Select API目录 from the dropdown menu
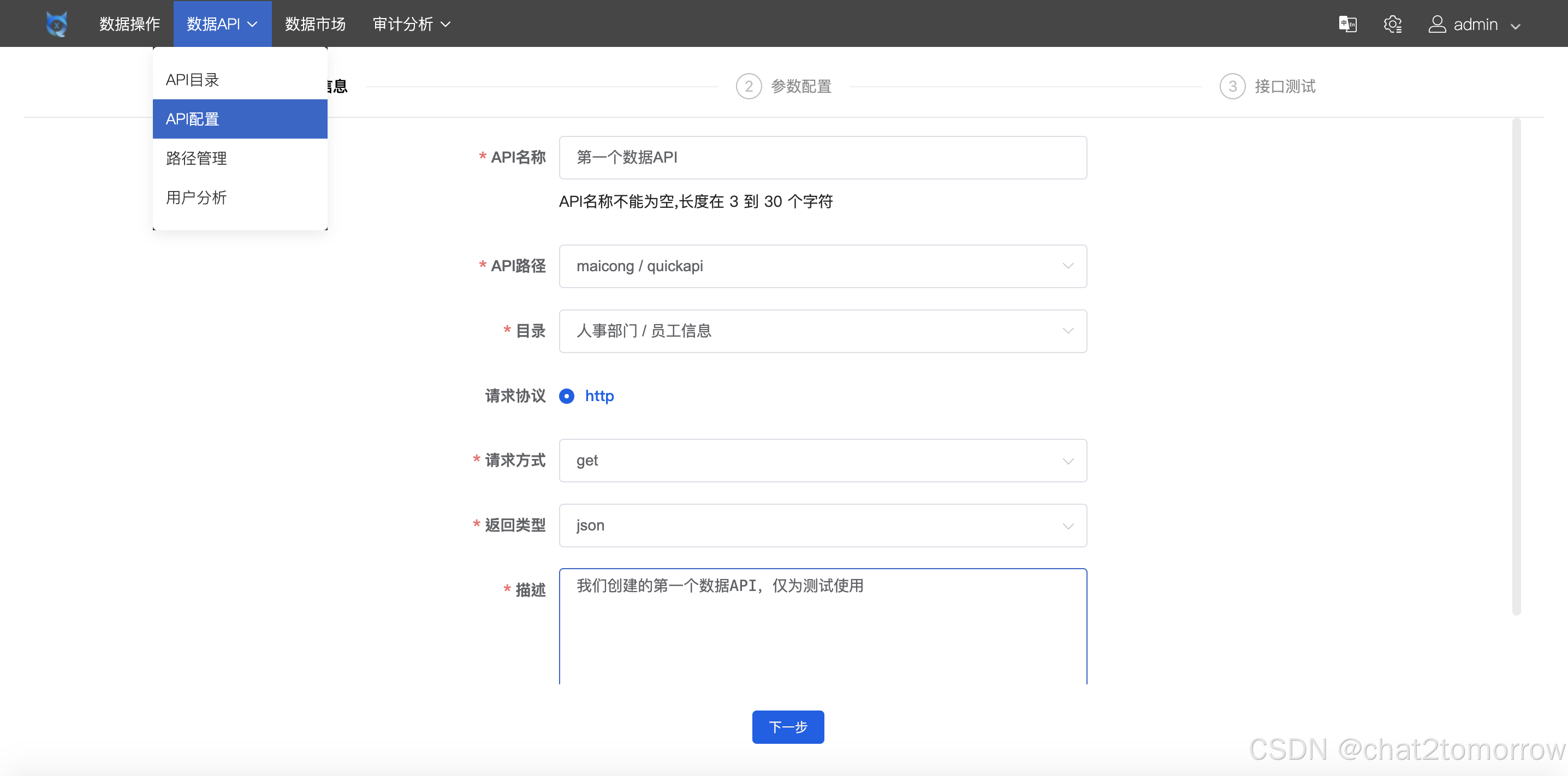 192,80
